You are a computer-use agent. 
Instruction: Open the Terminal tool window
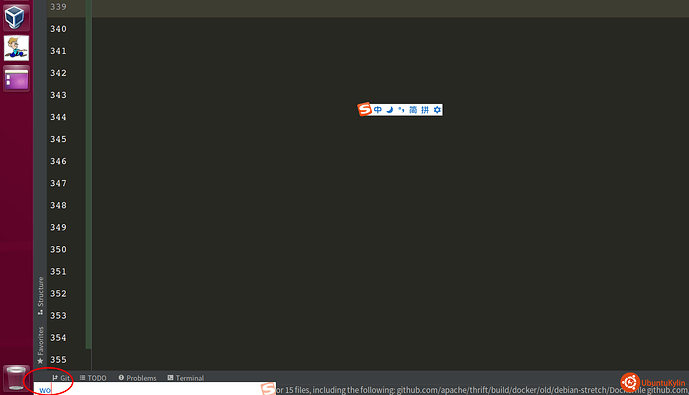186,378
